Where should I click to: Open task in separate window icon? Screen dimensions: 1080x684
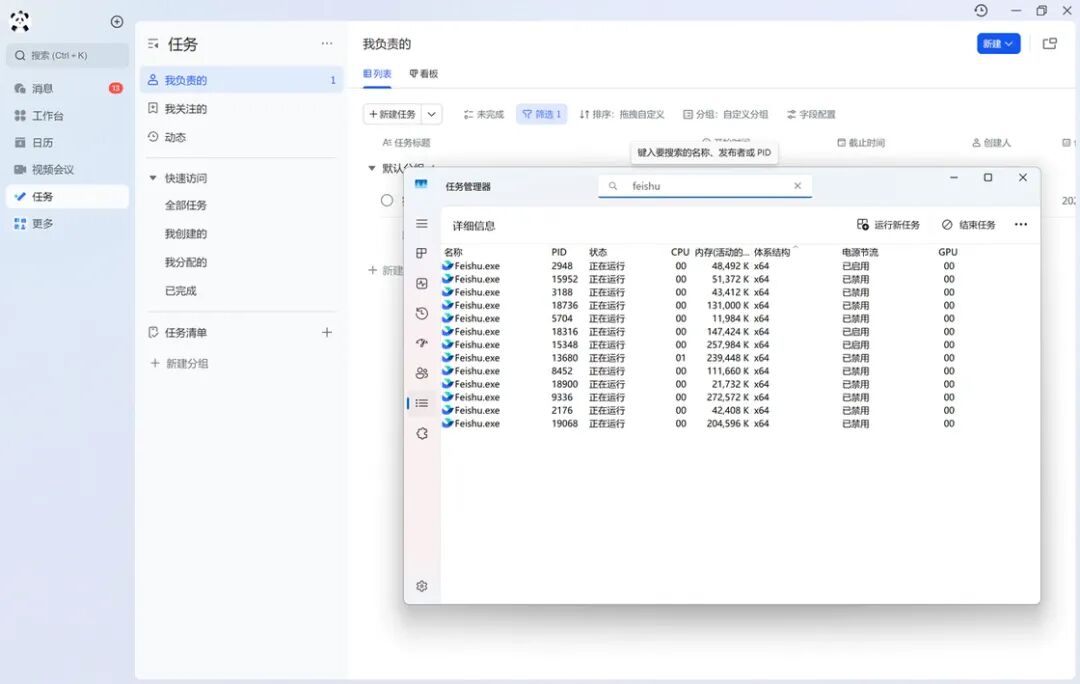tap(1050, 44)
